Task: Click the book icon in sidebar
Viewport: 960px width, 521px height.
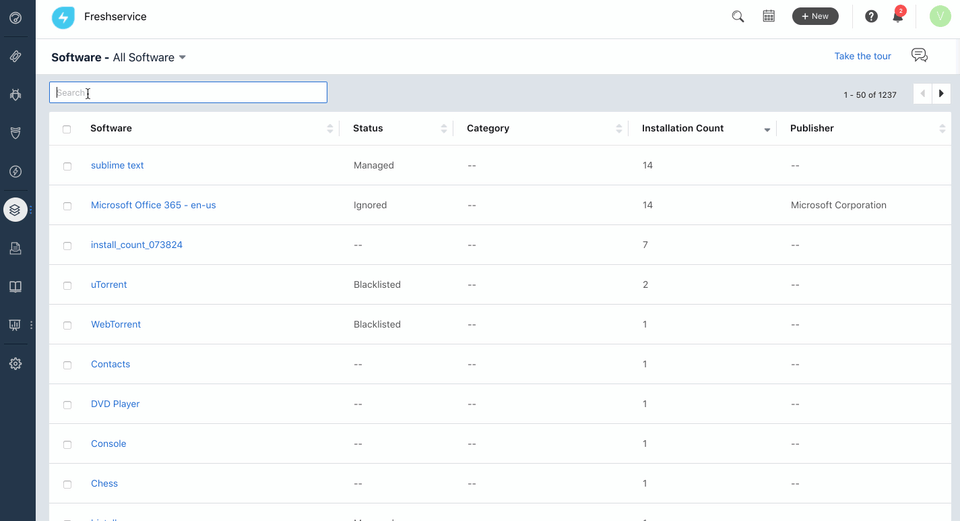Action: [15, 287]
